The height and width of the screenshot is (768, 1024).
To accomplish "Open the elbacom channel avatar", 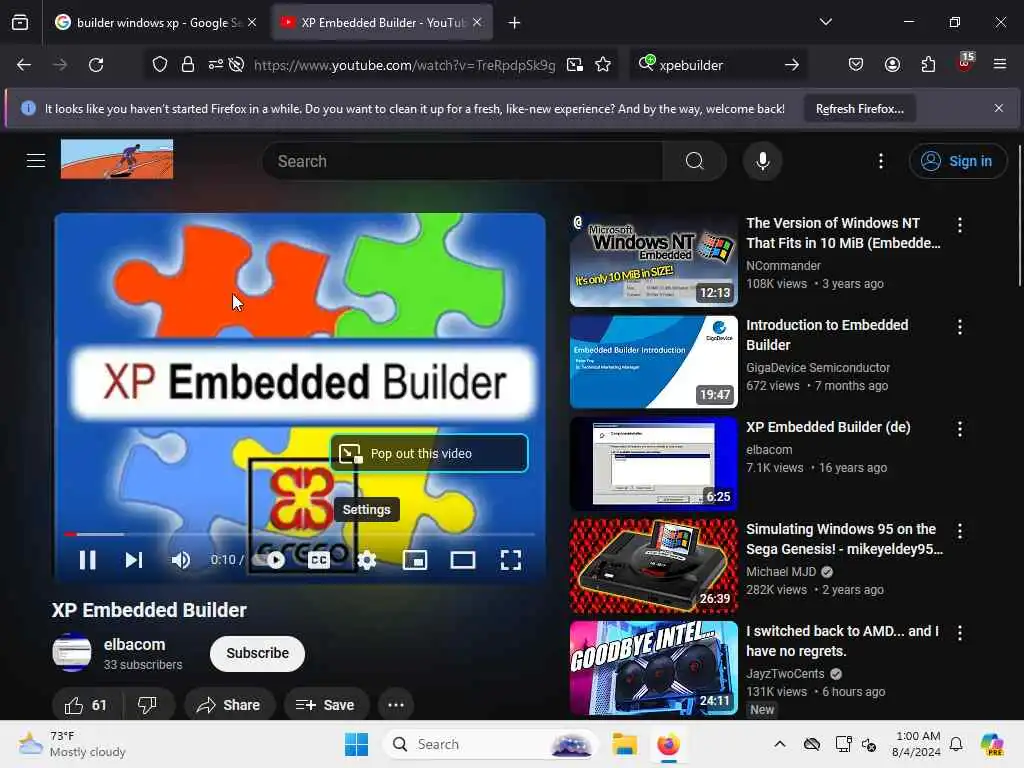I will 72,652.
